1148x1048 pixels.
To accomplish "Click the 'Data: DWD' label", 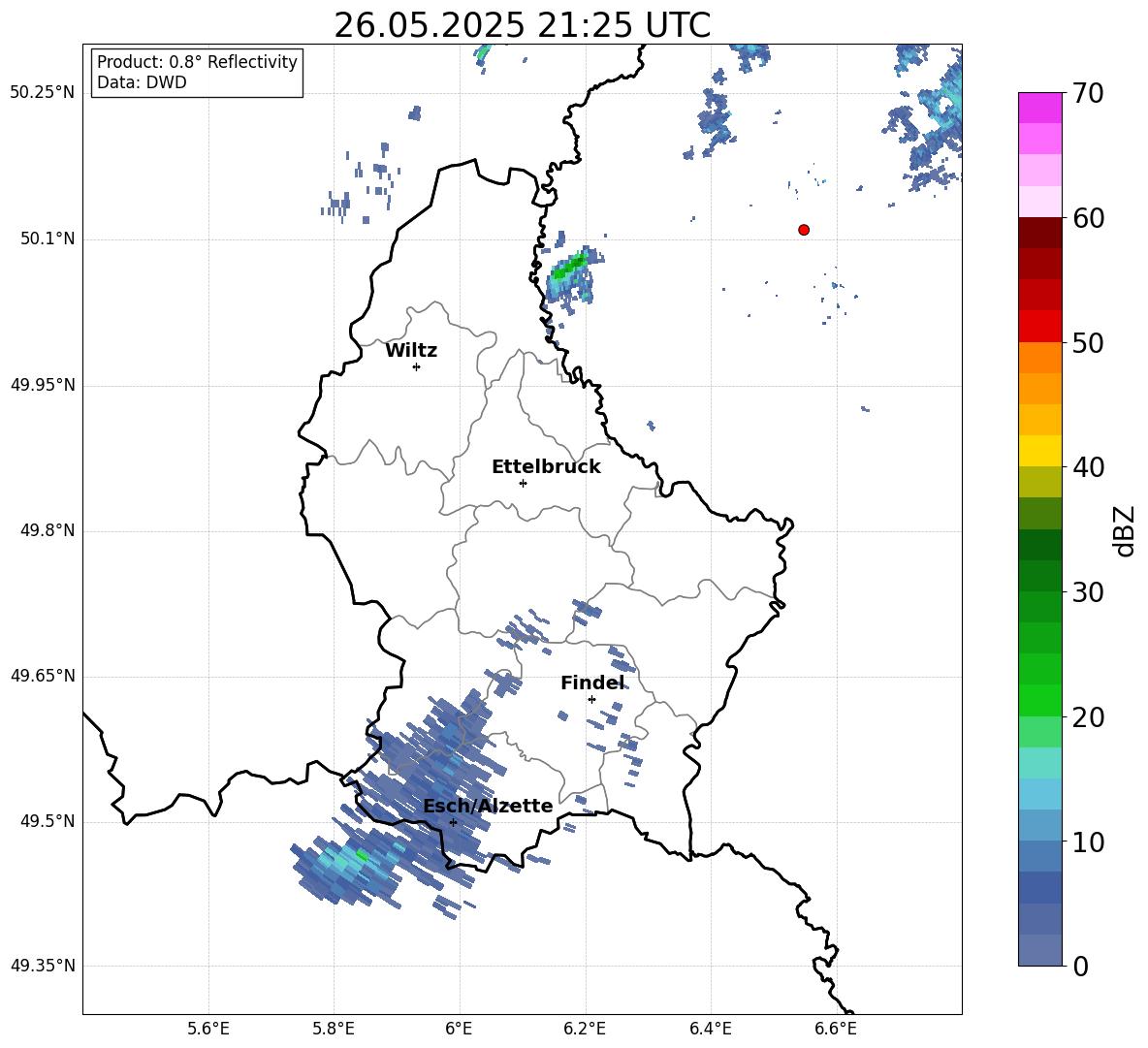I will point(142,82).
